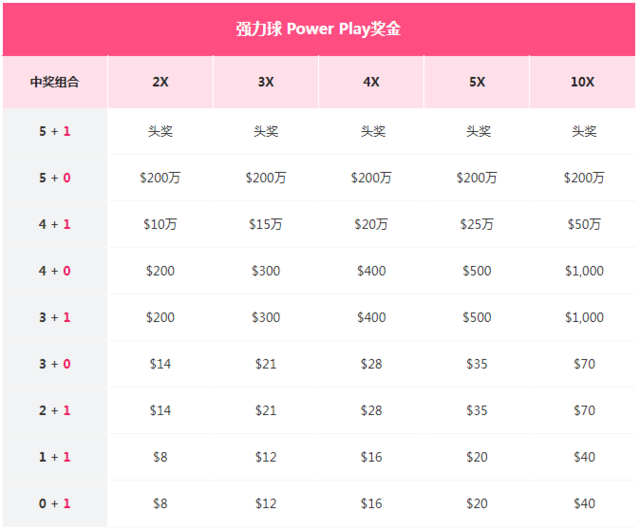Select $400 in the 4 + 0 row
640x530 pixels.
coord(371,271)
